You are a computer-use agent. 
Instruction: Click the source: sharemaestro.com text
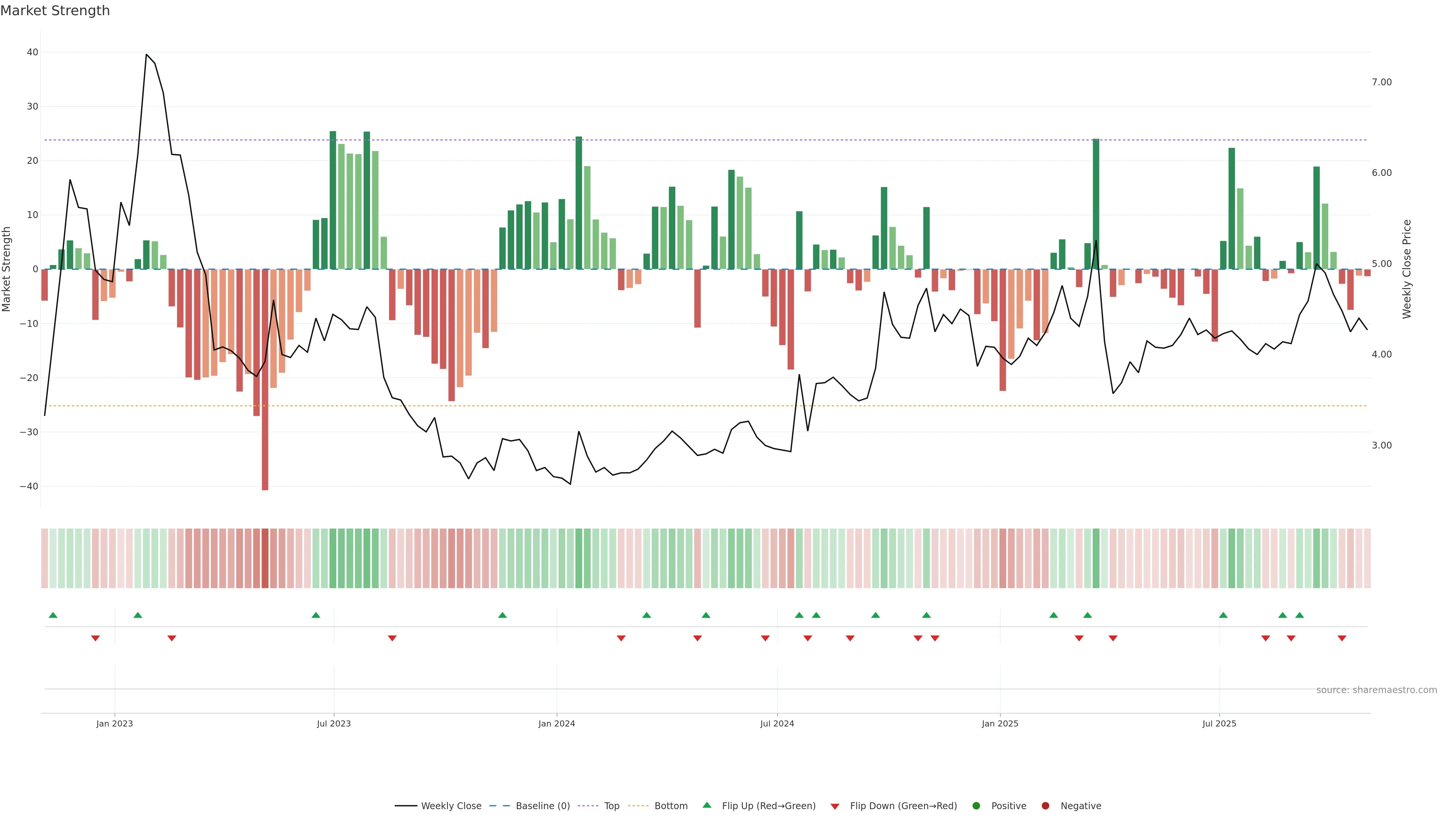pos(1376,690)
